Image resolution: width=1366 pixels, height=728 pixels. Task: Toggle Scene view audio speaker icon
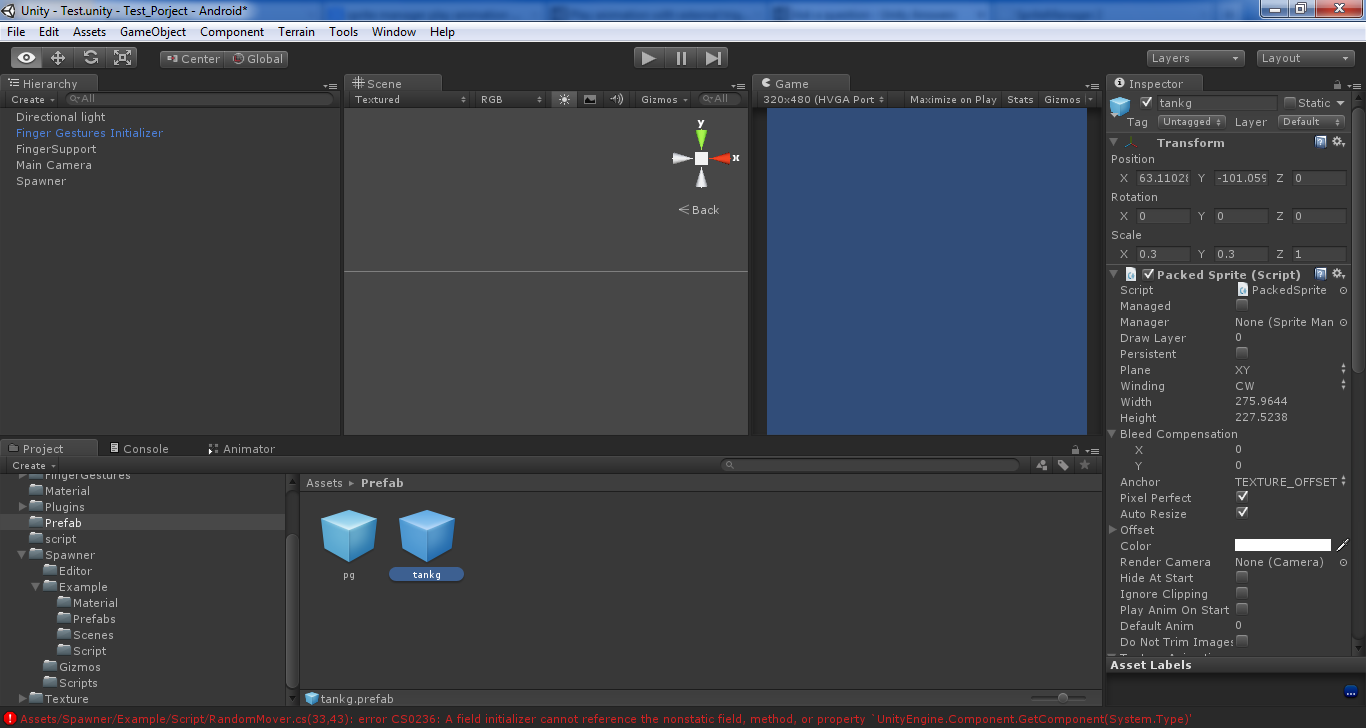tap(616, 99)
